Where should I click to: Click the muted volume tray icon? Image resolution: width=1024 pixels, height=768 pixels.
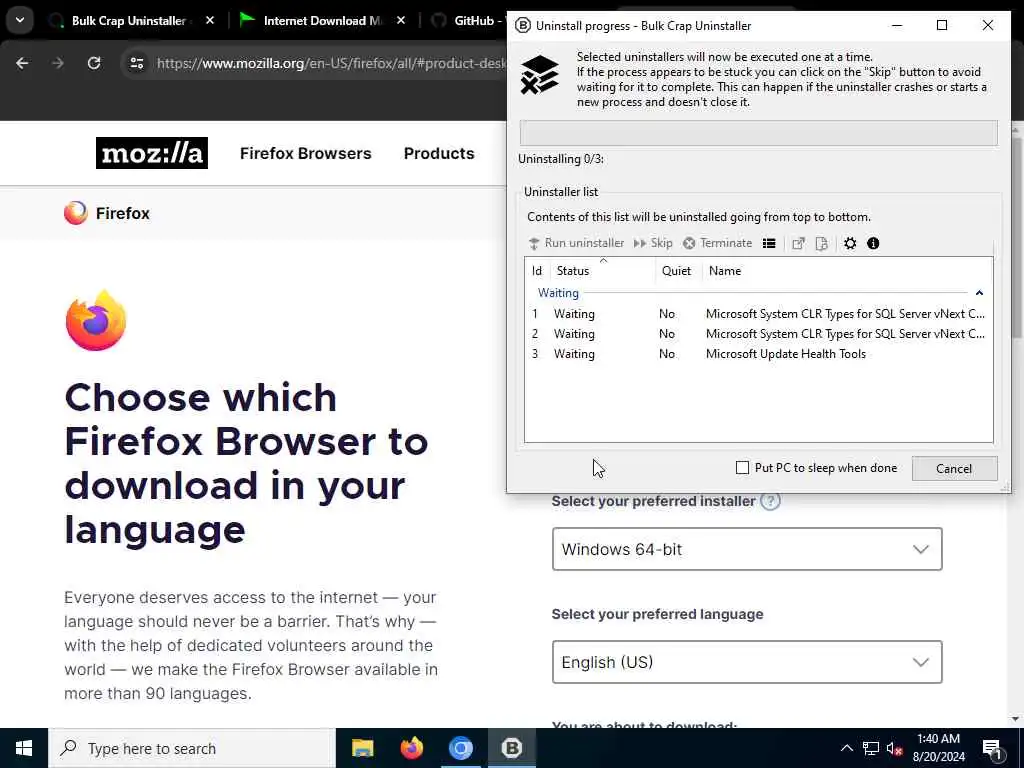click(x=895, y=748)
